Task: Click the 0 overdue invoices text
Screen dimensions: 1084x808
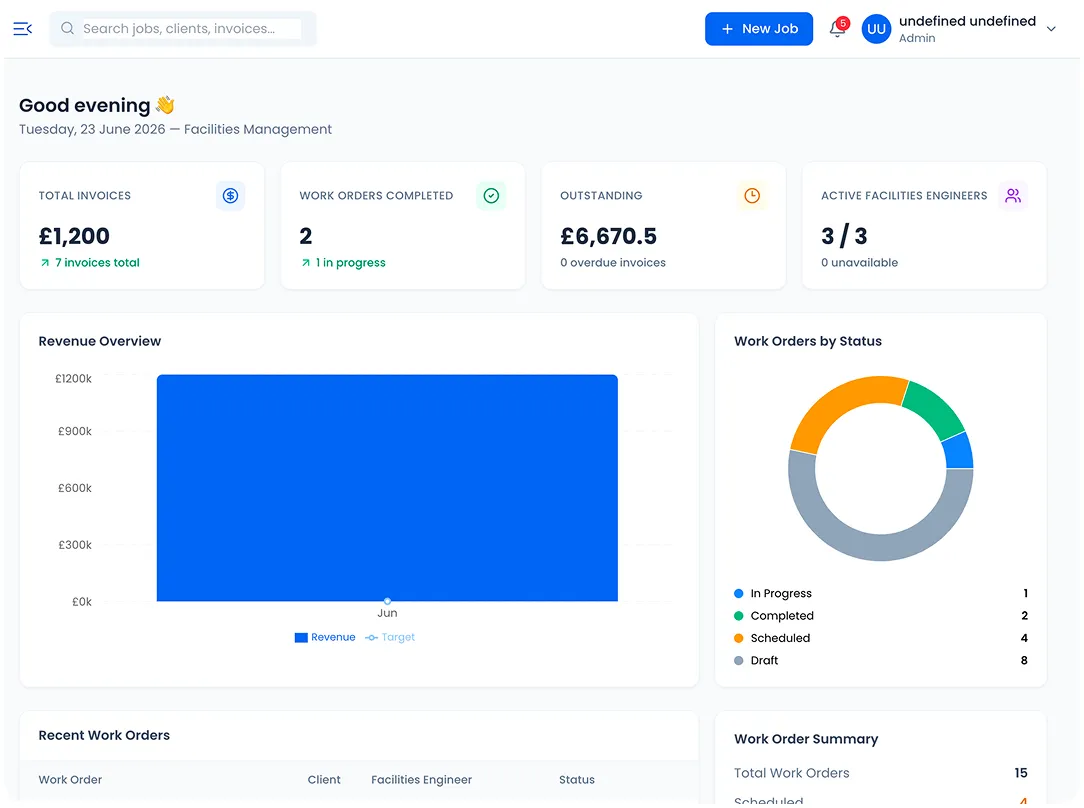Action: (613, 263)
